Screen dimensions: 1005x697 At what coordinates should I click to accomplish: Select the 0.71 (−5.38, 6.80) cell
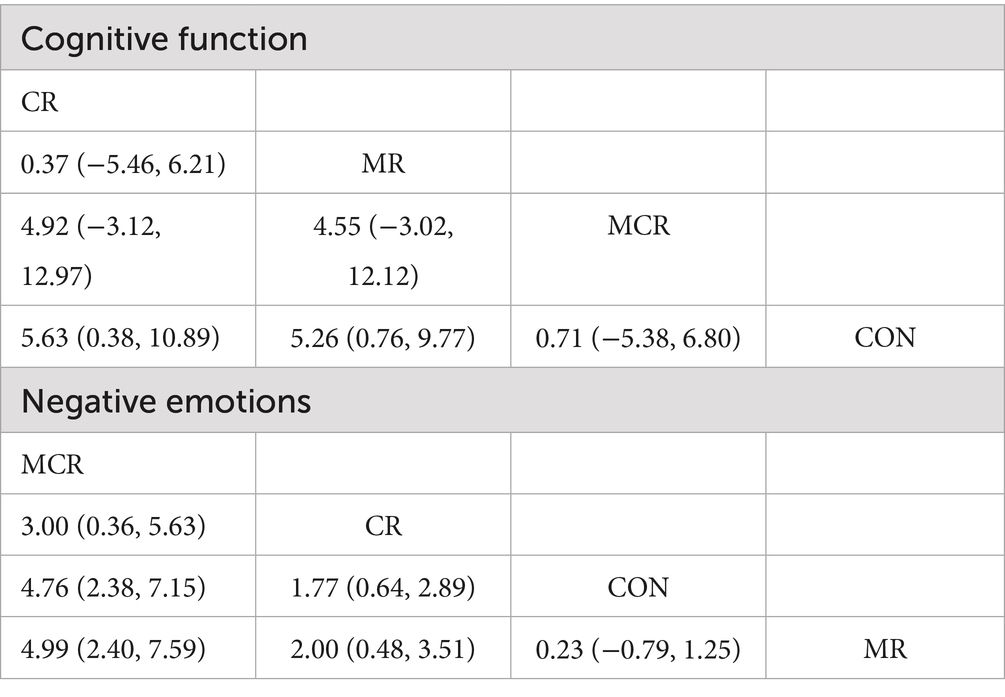(x=638, y=337)
